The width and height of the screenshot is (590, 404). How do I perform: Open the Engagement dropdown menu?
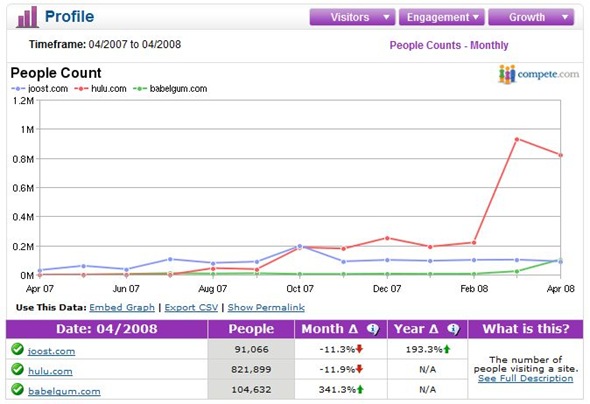coord(442,17)
